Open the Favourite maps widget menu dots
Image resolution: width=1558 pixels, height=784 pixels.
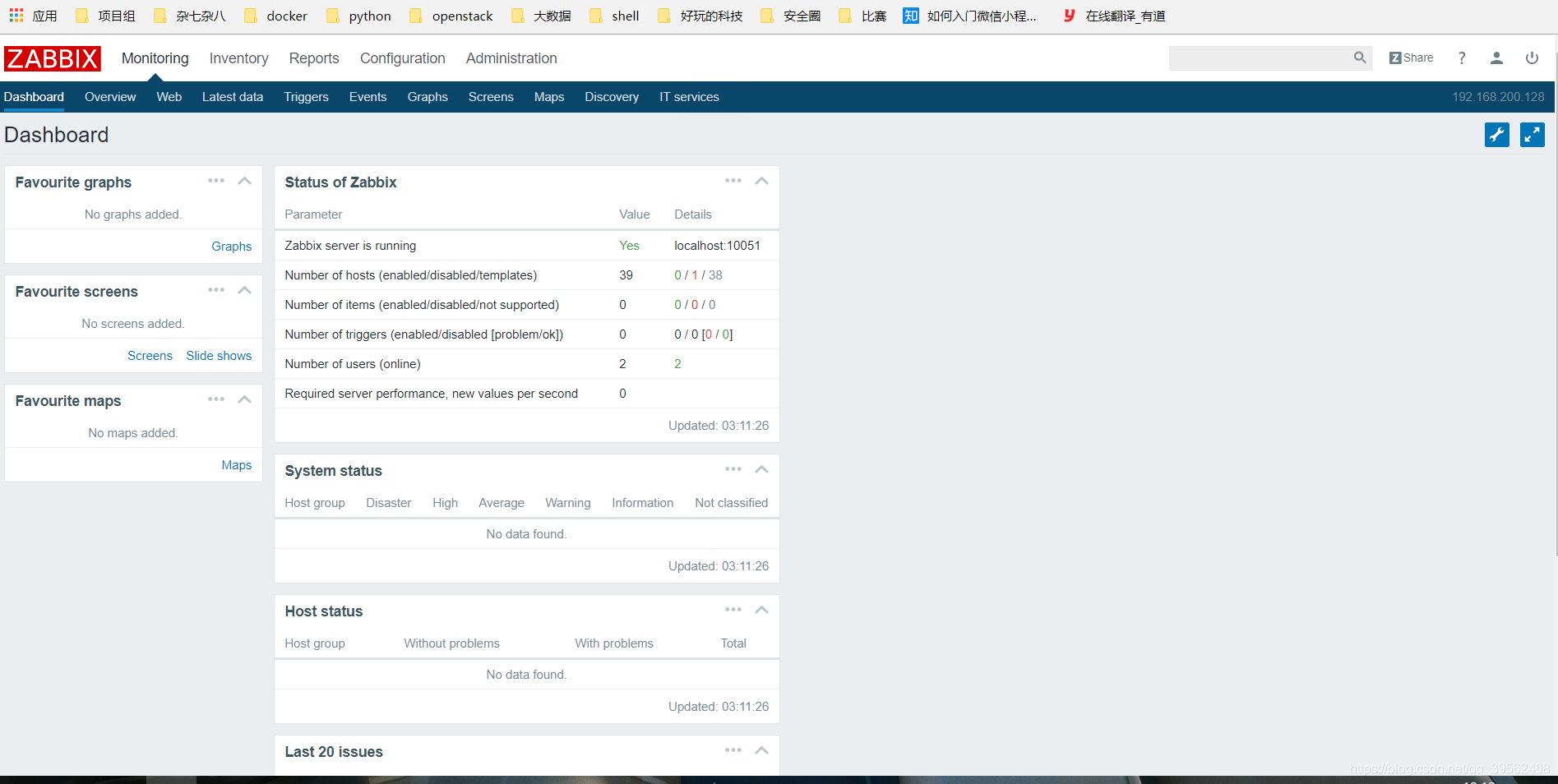[x=216, y=399]
